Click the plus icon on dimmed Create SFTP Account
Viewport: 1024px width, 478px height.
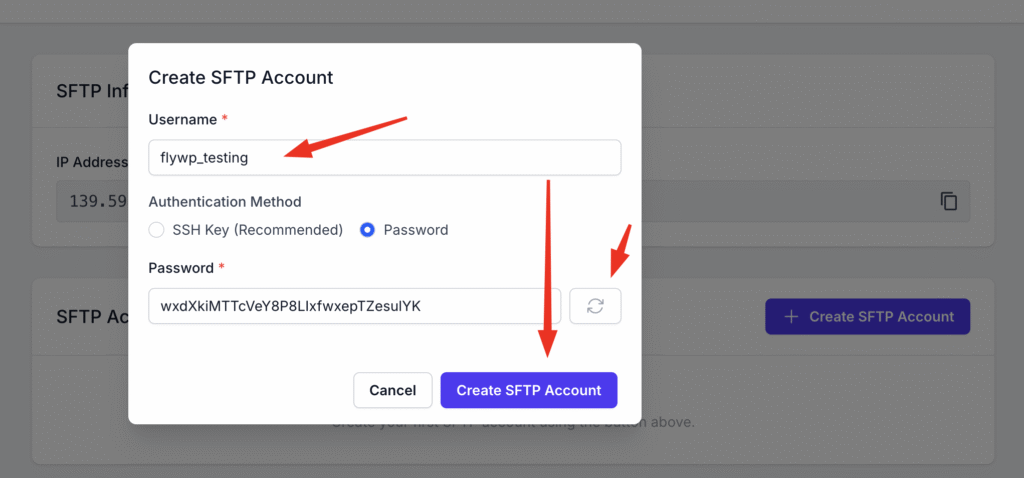pyautogui.click(x=791, y=317)
